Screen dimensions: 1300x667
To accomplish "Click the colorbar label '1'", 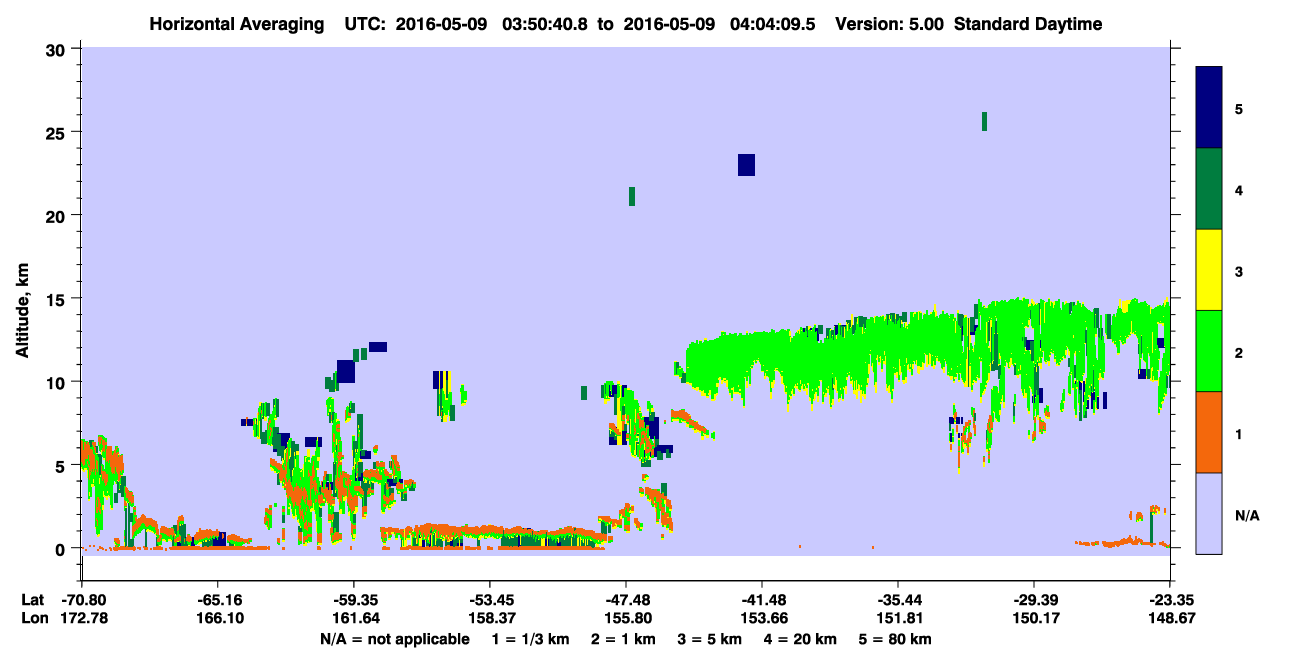I will (1238, 433).
